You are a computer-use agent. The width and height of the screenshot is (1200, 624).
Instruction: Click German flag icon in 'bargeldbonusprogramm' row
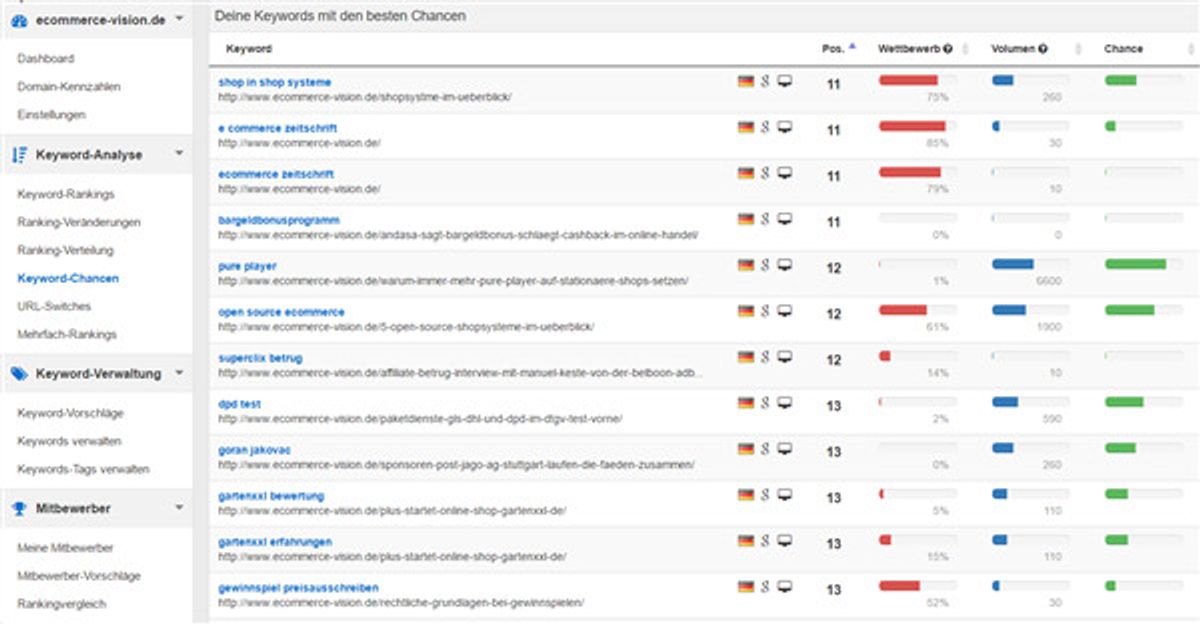click(745, 219)
